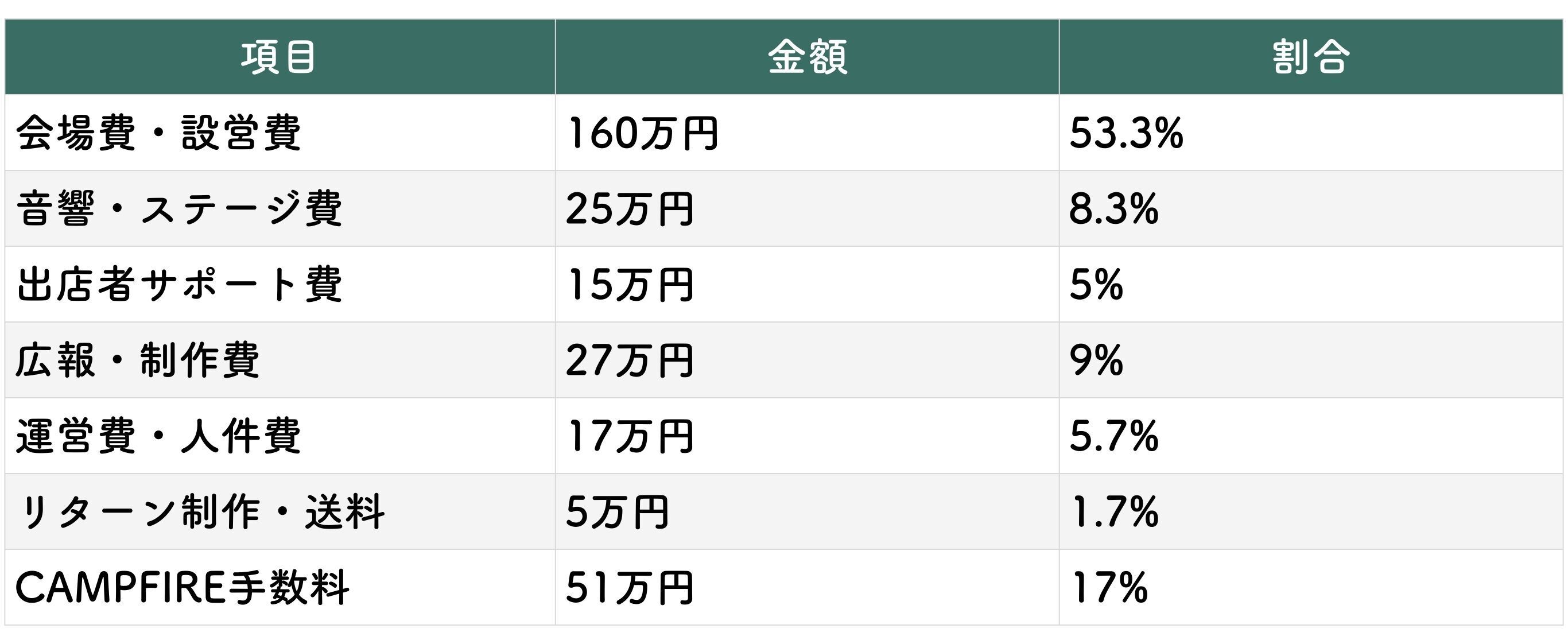Click the 51万円 amount cell
The image size is (1568, 644).
pos(630,587)
